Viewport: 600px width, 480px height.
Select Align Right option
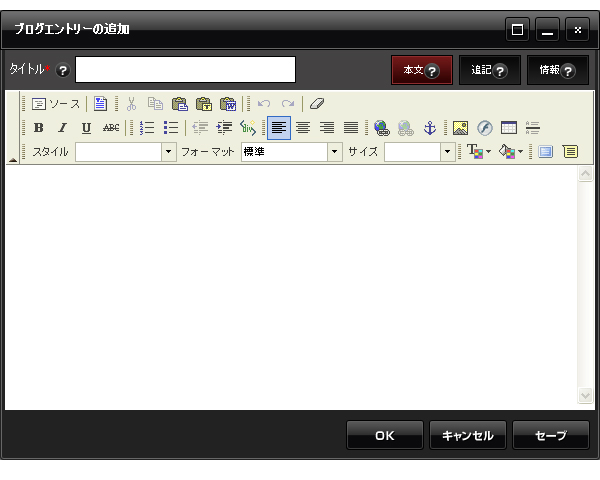327,128
